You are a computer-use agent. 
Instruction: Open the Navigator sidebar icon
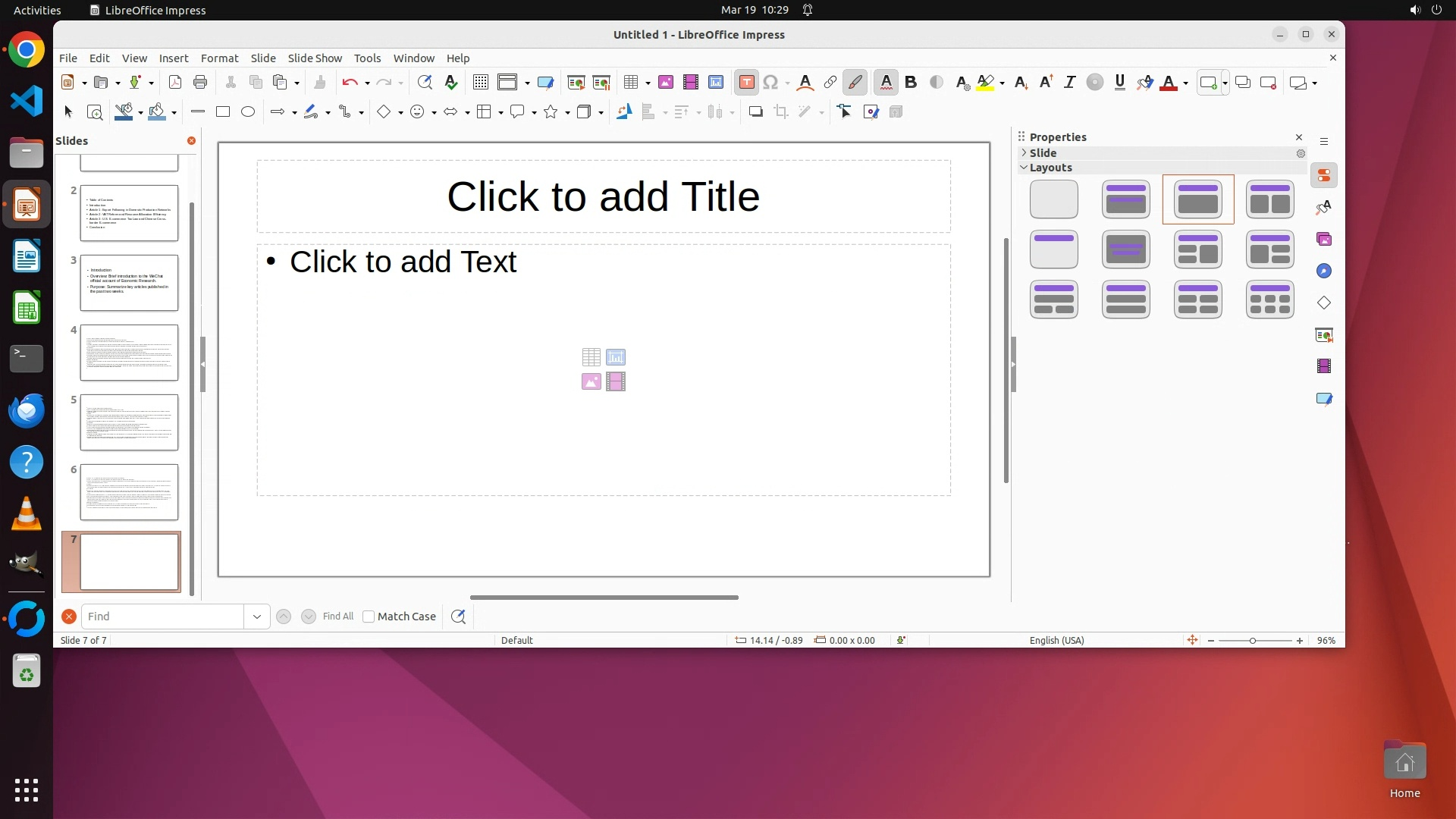tap(1324, 271)
